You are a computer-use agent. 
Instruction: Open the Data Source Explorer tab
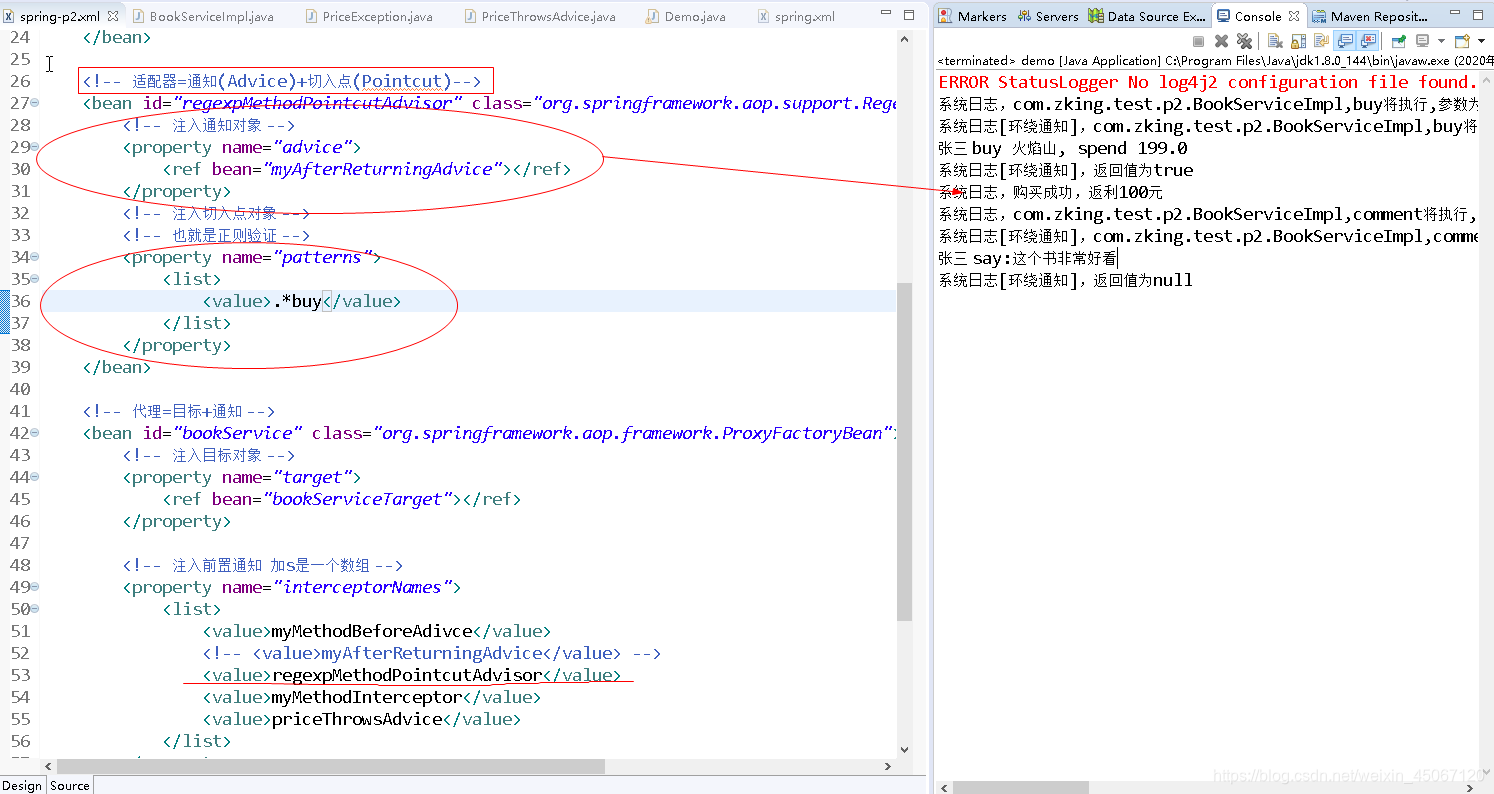1147,16
